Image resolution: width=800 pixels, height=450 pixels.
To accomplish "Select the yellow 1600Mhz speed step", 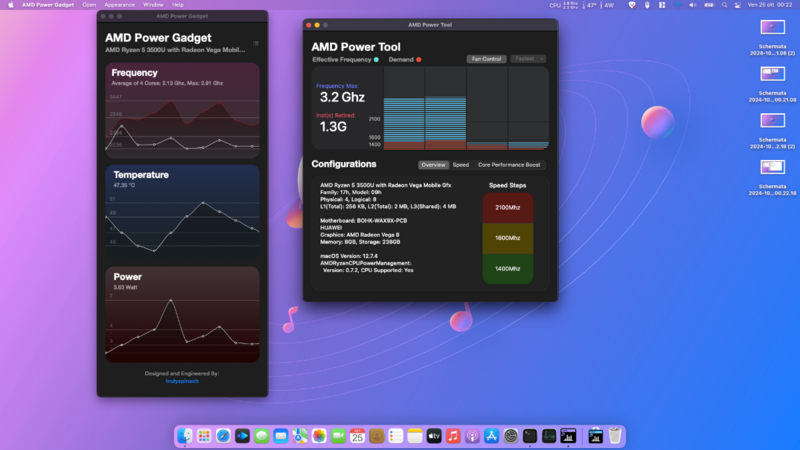I will (508, 238).
